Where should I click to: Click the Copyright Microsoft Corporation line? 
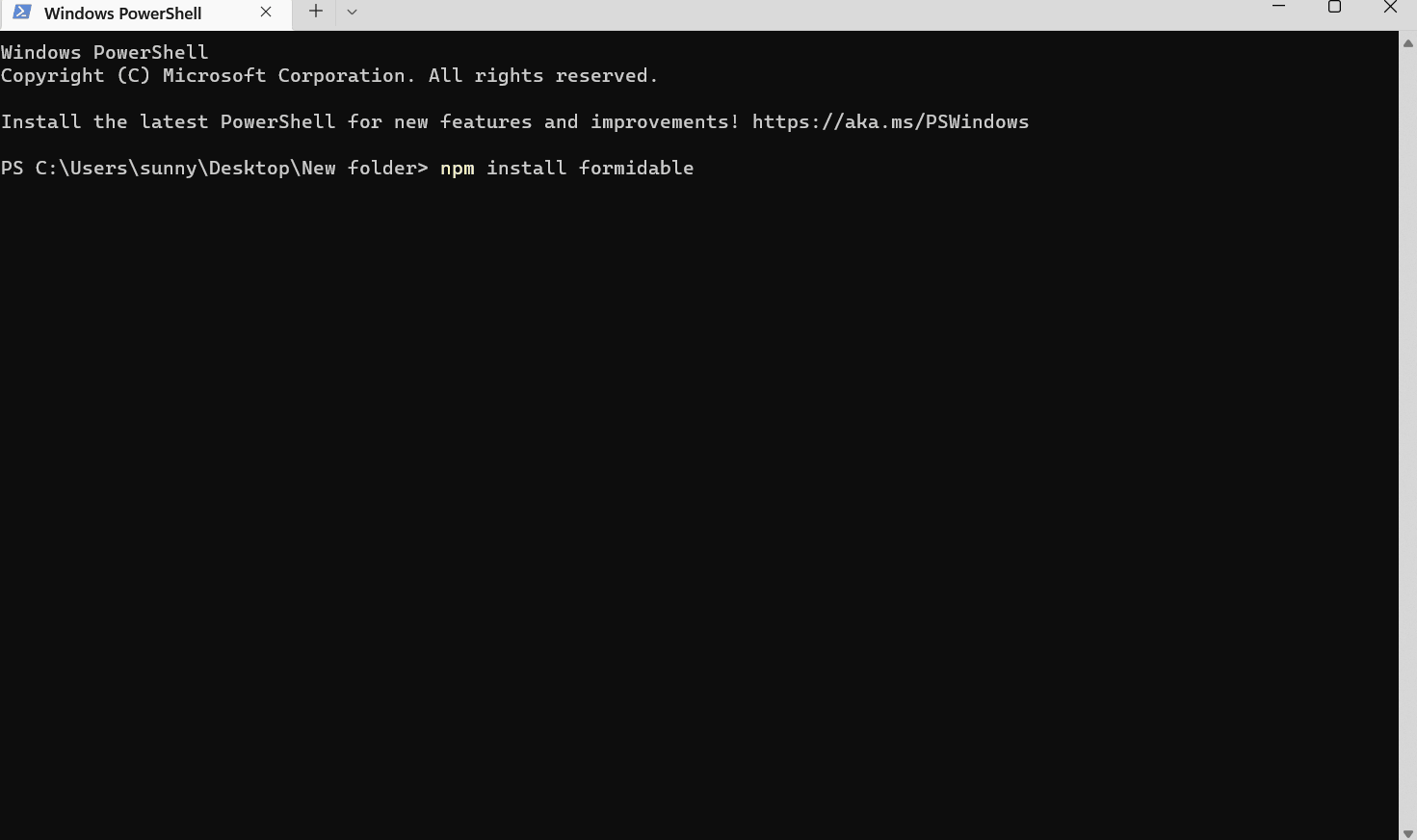pos(329,75)
